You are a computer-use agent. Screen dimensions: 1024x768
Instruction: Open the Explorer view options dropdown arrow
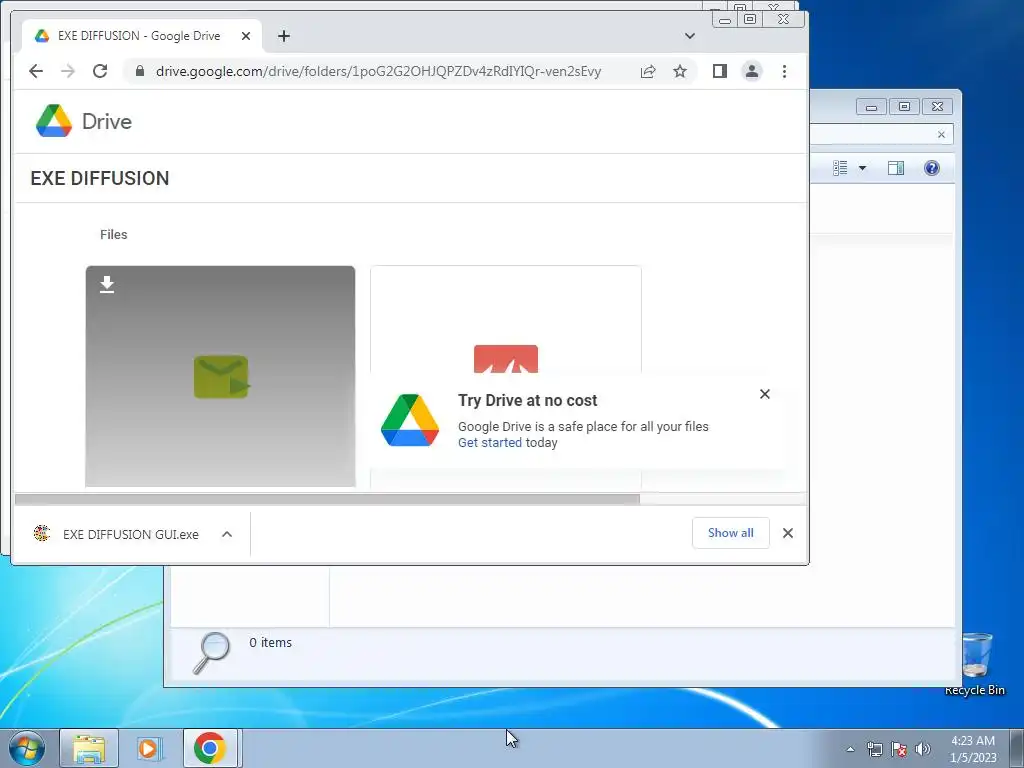(x=862, y=168)
